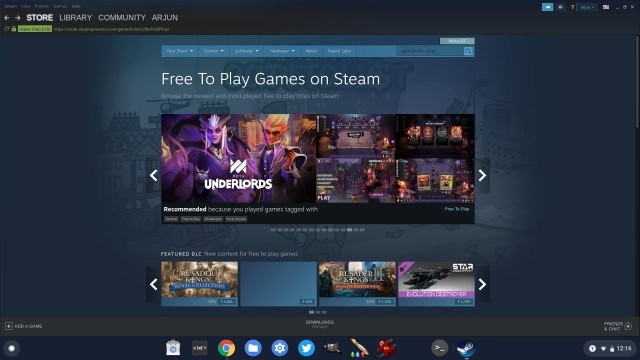Click the Multiplayer tag under Recommended
This screenshot has height=360, width=640.
point(213,219)
